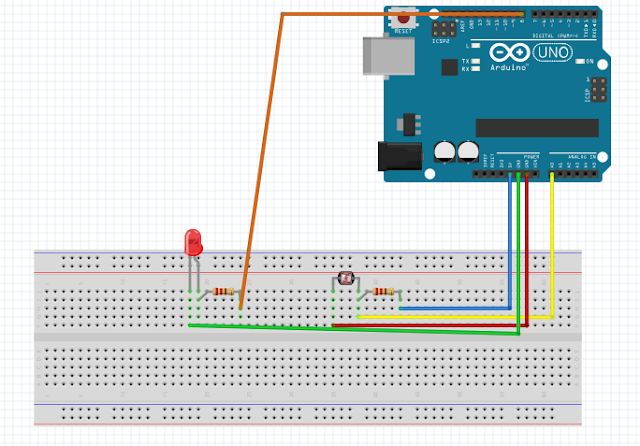This screenshot has width=640, height=446.
Task: Select the long black ATmega chip
Action: coord(537,128)
